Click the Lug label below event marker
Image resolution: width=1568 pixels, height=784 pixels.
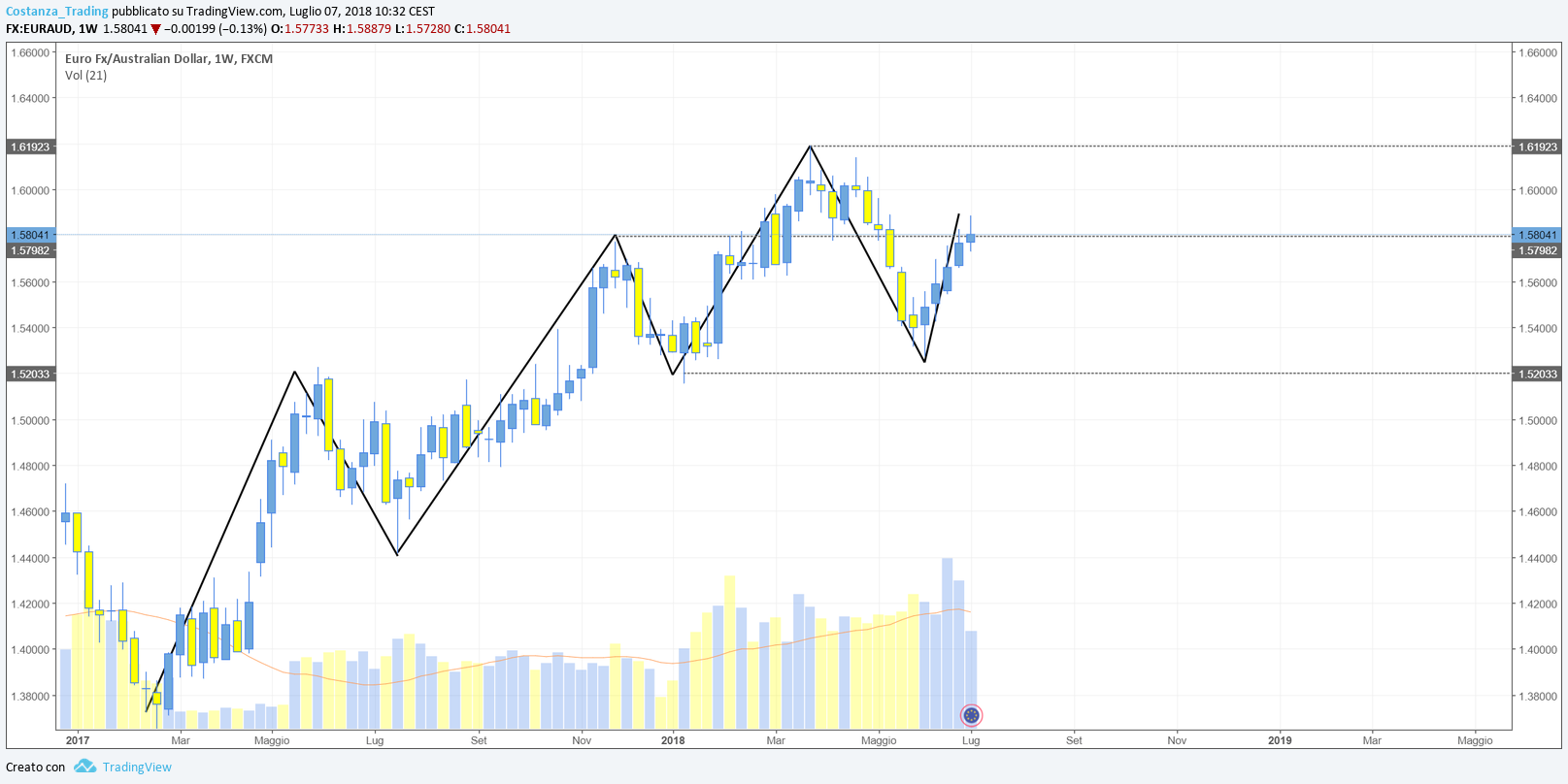[971, 740]
